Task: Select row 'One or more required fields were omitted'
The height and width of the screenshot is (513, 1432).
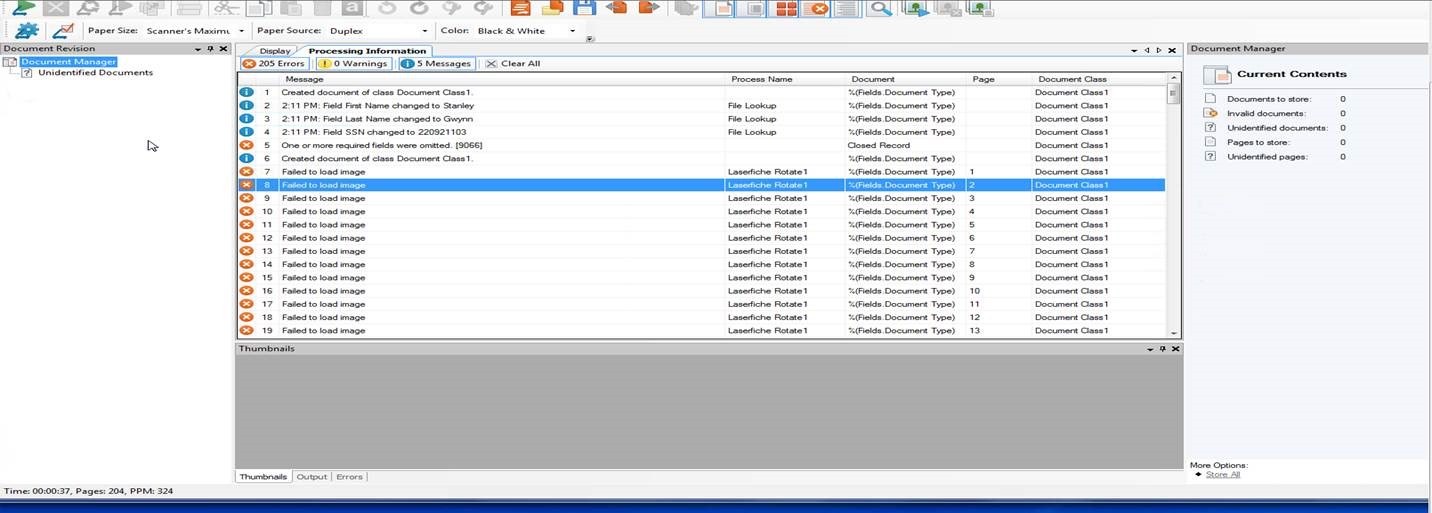Action: (x=701, y=145)
